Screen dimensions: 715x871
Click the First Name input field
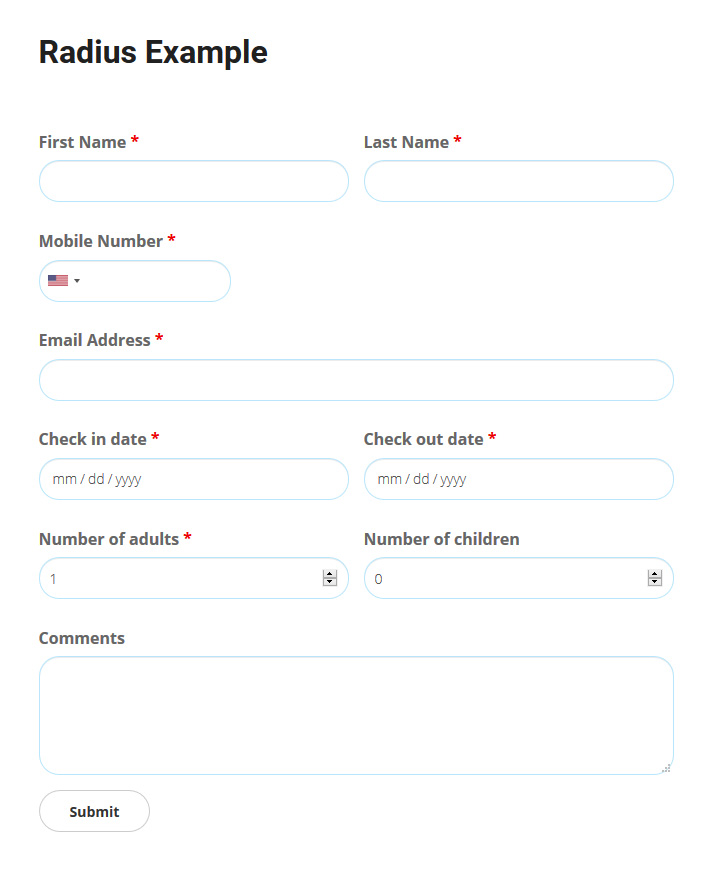pos(193,181)
